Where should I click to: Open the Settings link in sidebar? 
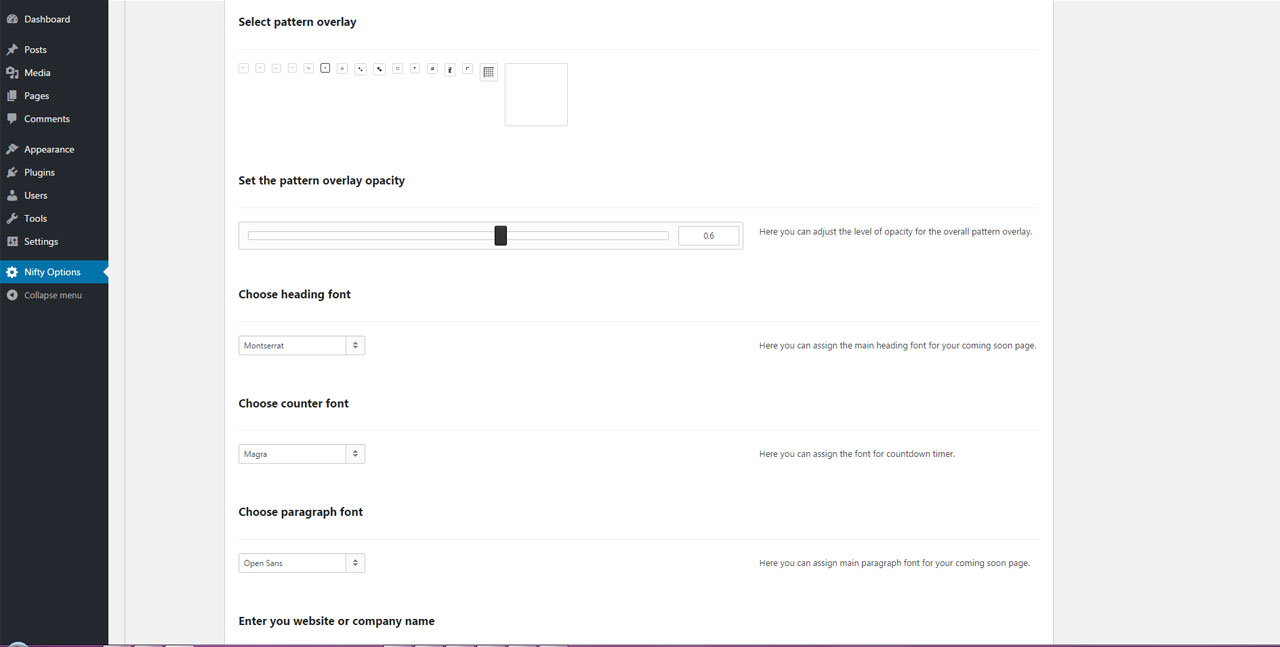coord(41,241)
